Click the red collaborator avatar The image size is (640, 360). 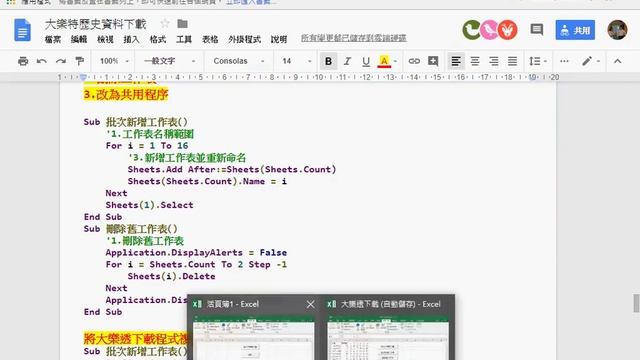[508, 30]
